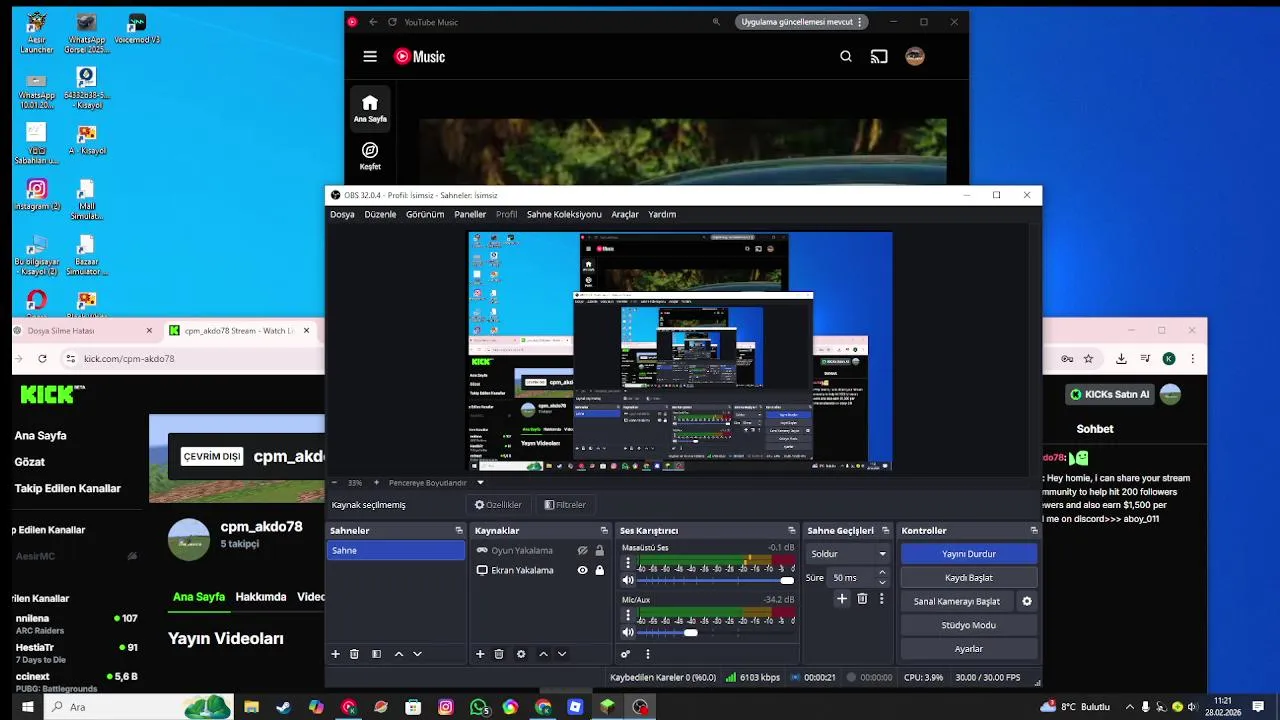Toggle the lock on the Oyun Yakalama source

click(x=599, y=550)
